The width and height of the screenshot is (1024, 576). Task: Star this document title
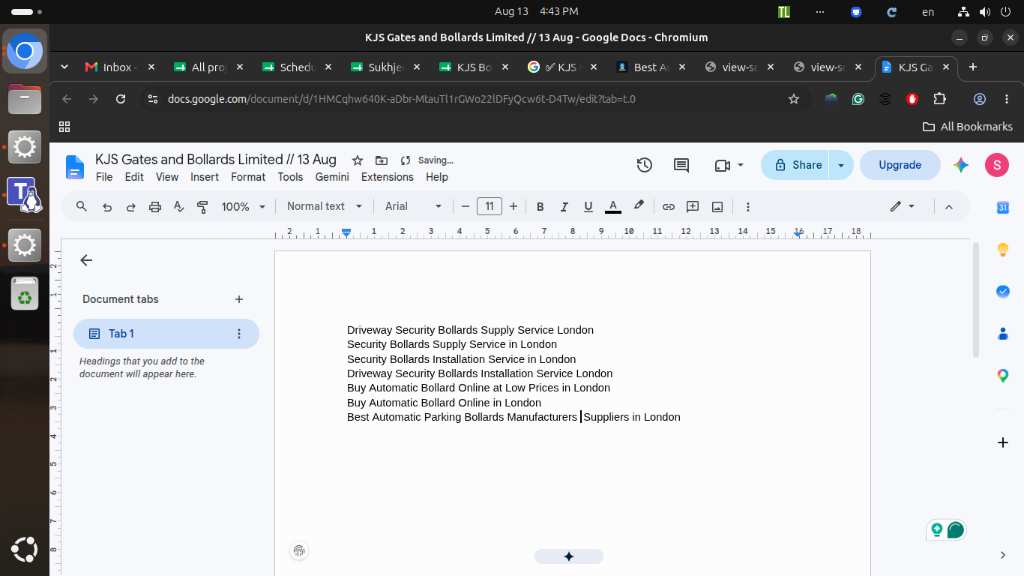click(357, 160)
